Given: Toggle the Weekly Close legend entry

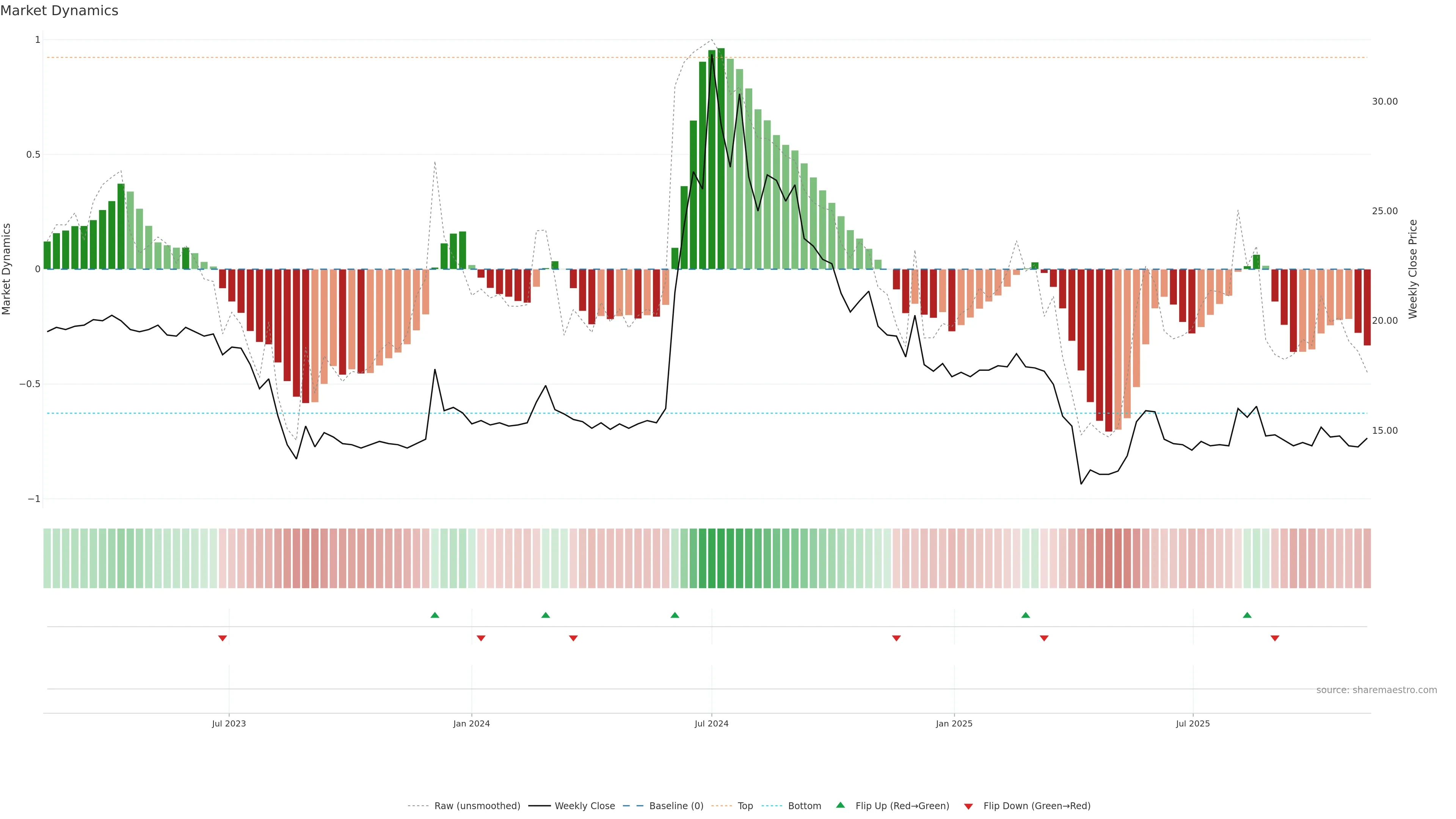Looking at the screenshot, I should [x=584, y=806].
